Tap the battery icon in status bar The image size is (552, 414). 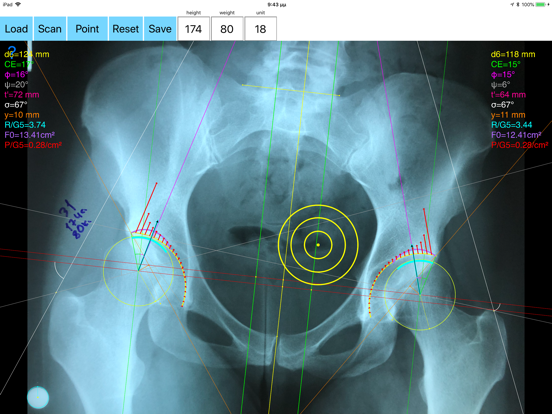pyautogui.click(x=541, y=5)
